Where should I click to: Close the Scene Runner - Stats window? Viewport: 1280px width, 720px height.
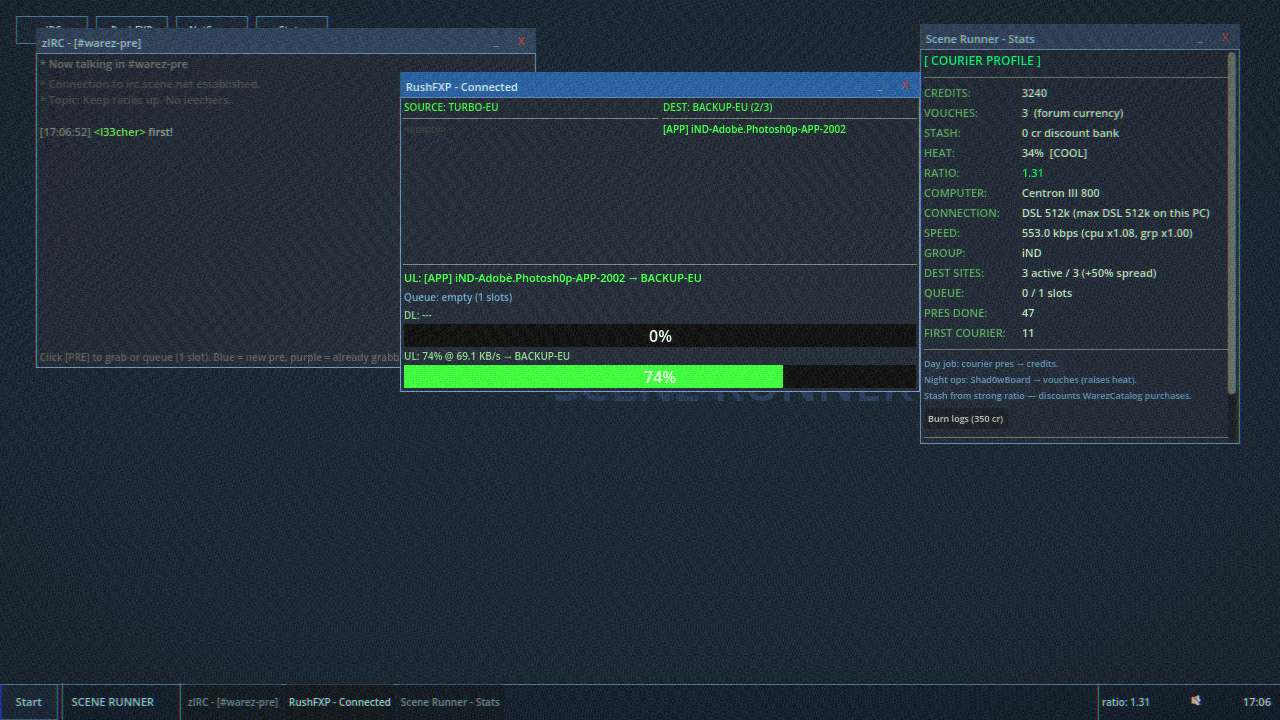point(1225,37)
